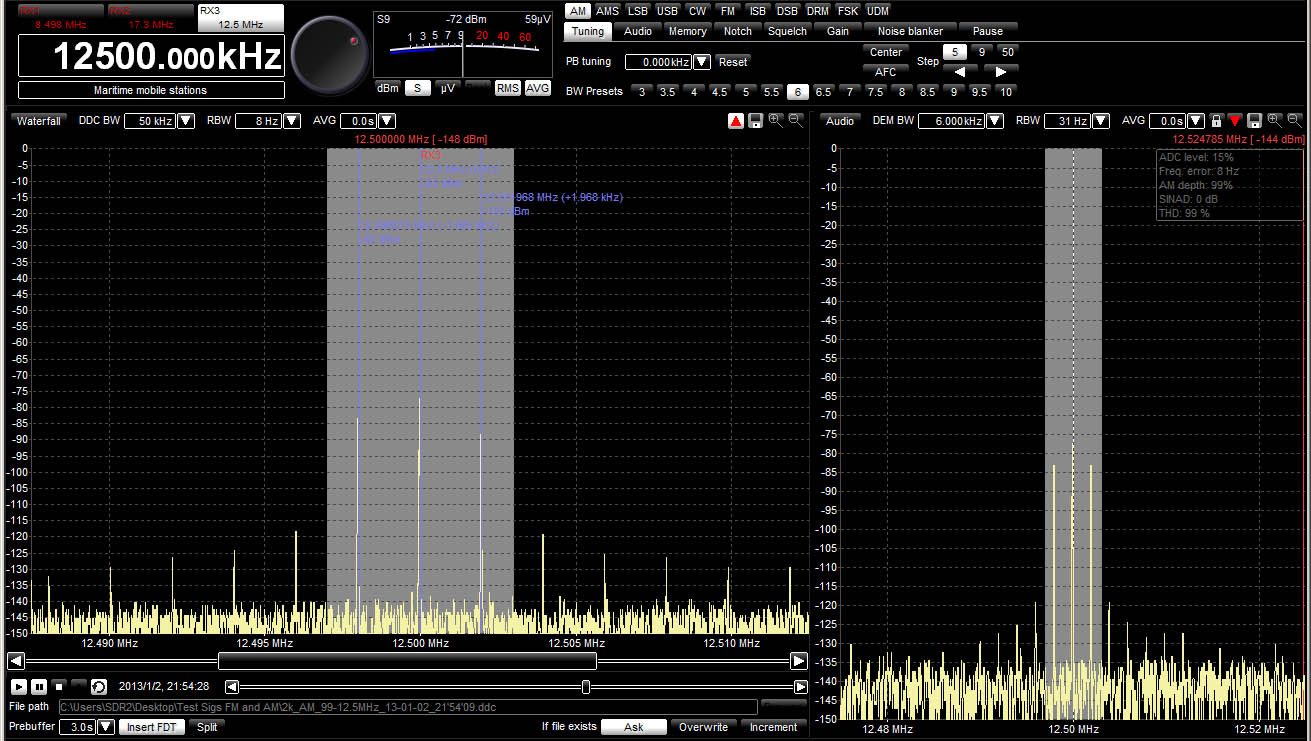Open the Prebuffer 3.0s dropdown
The height and width of the screenshot is (741, 1311).
pos(106,727)
